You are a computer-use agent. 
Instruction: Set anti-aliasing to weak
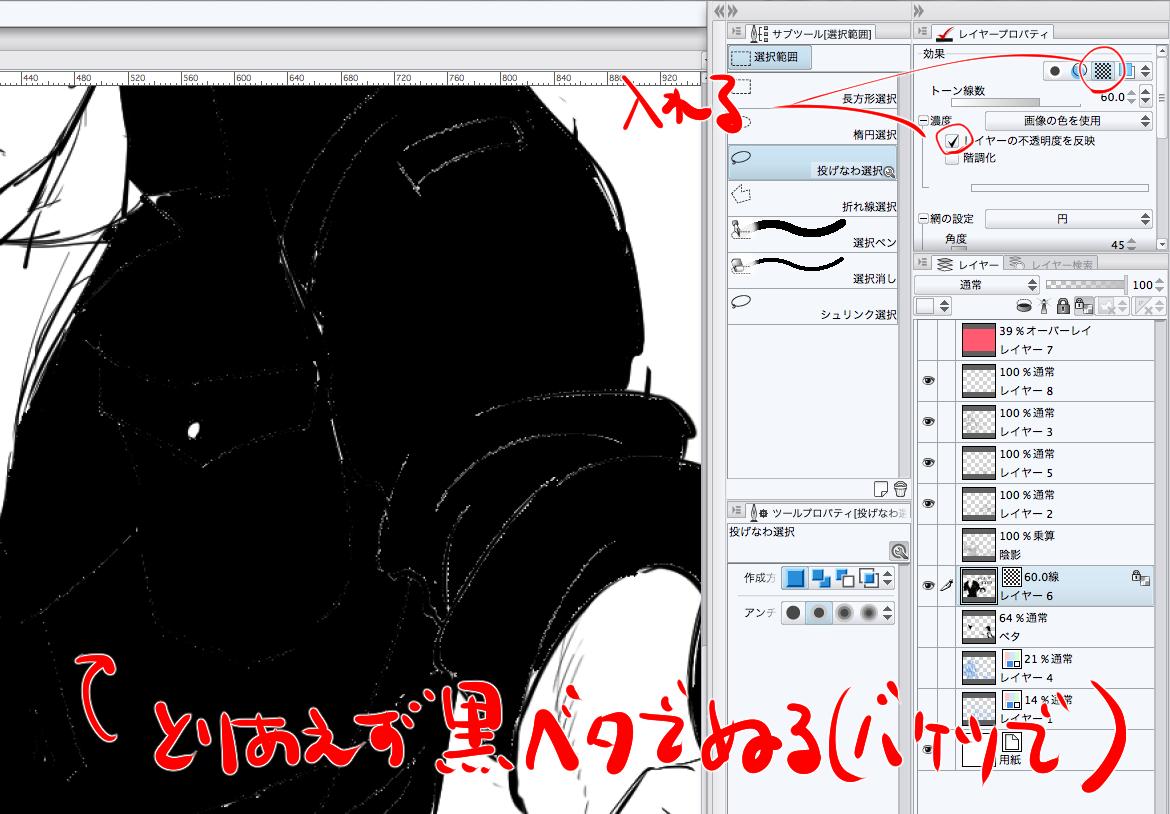(819, 613)
